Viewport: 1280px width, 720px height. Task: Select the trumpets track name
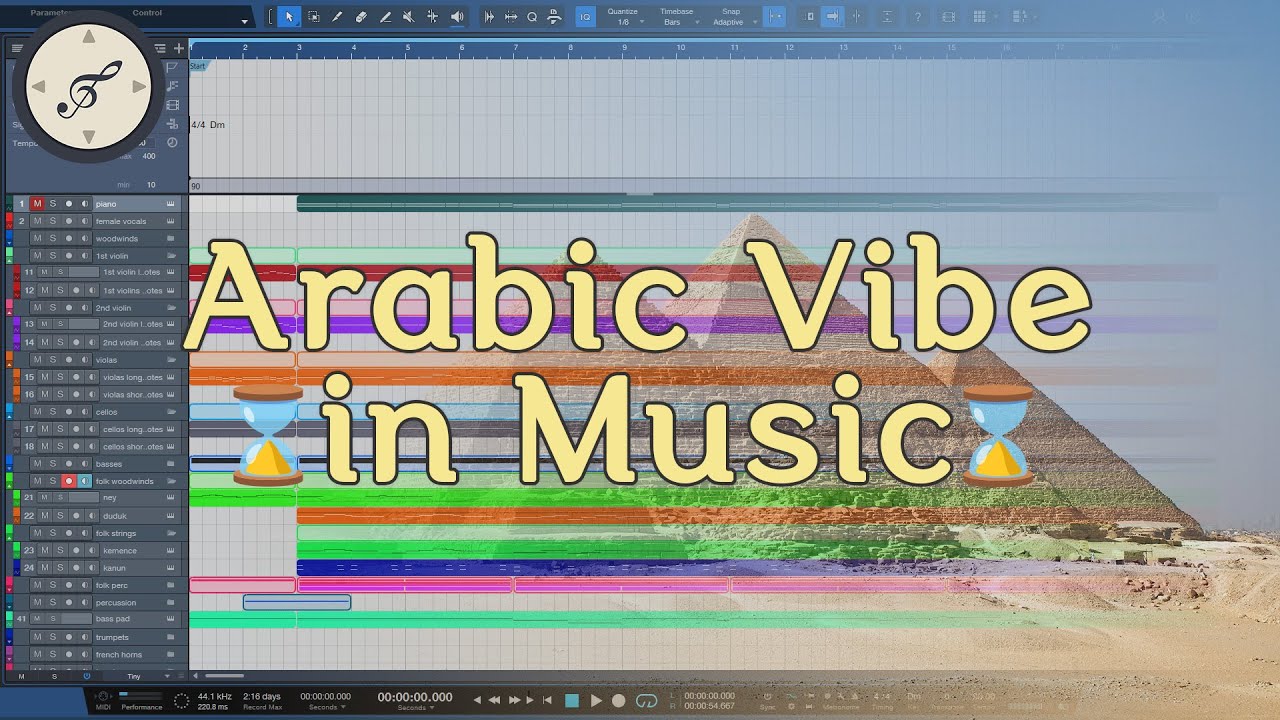point(112,637)
